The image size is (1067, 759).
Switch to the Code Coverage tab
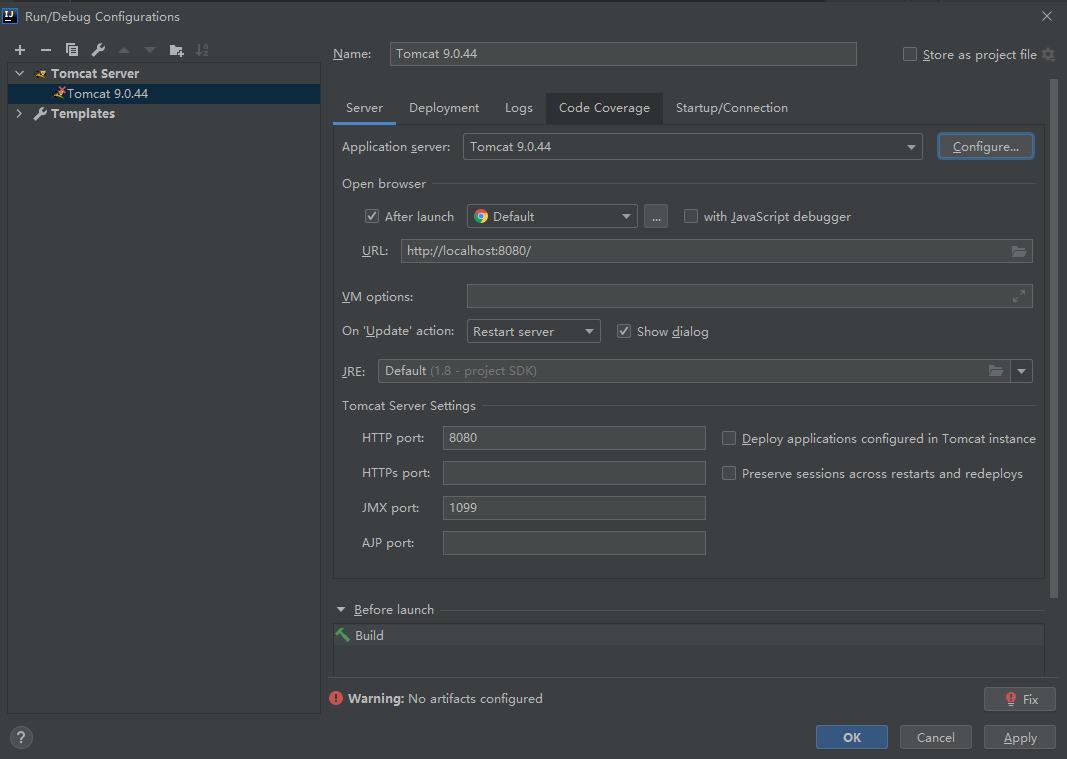tap(604, 108)
